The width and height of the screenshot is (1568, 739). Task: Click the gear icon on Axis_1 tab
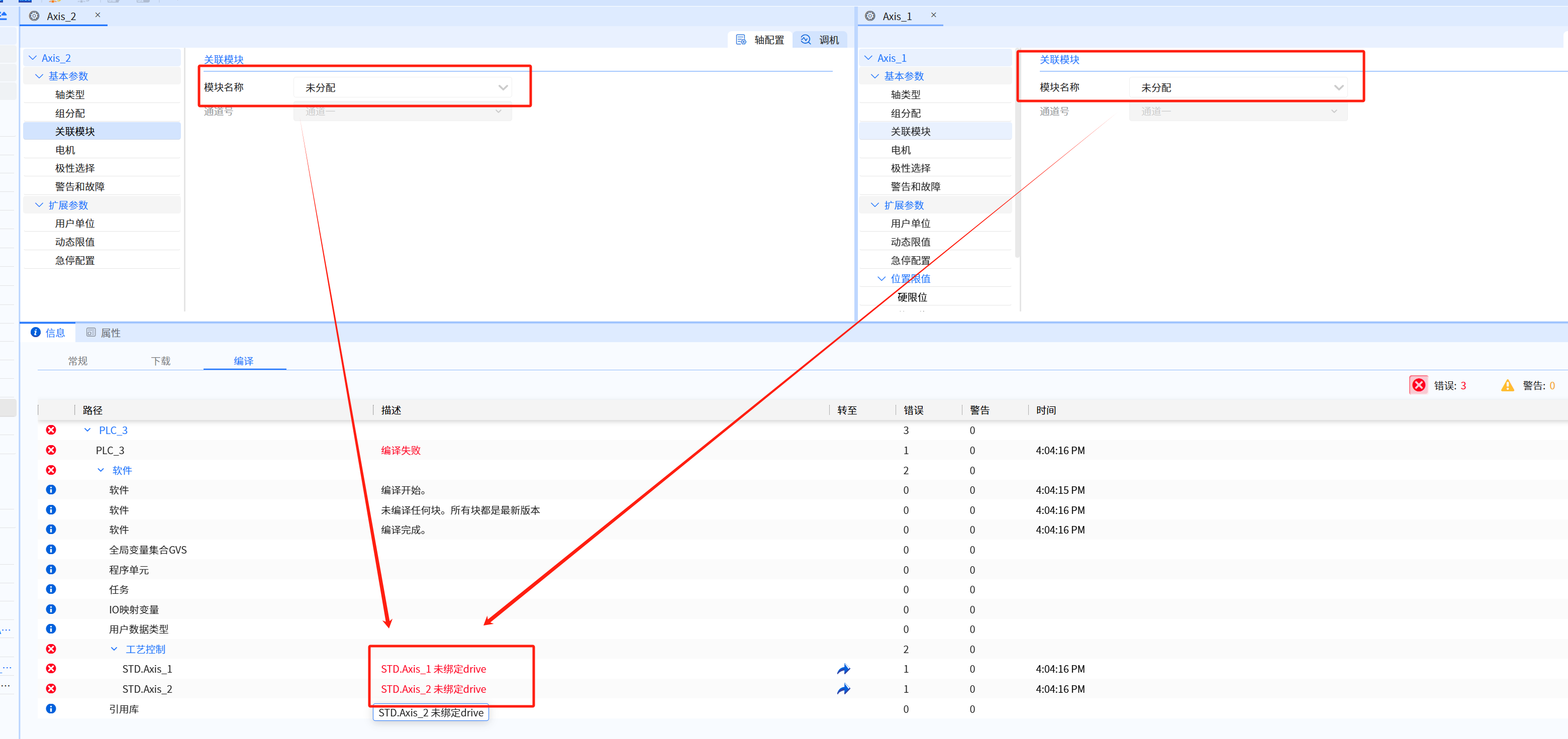click(870, 17)
